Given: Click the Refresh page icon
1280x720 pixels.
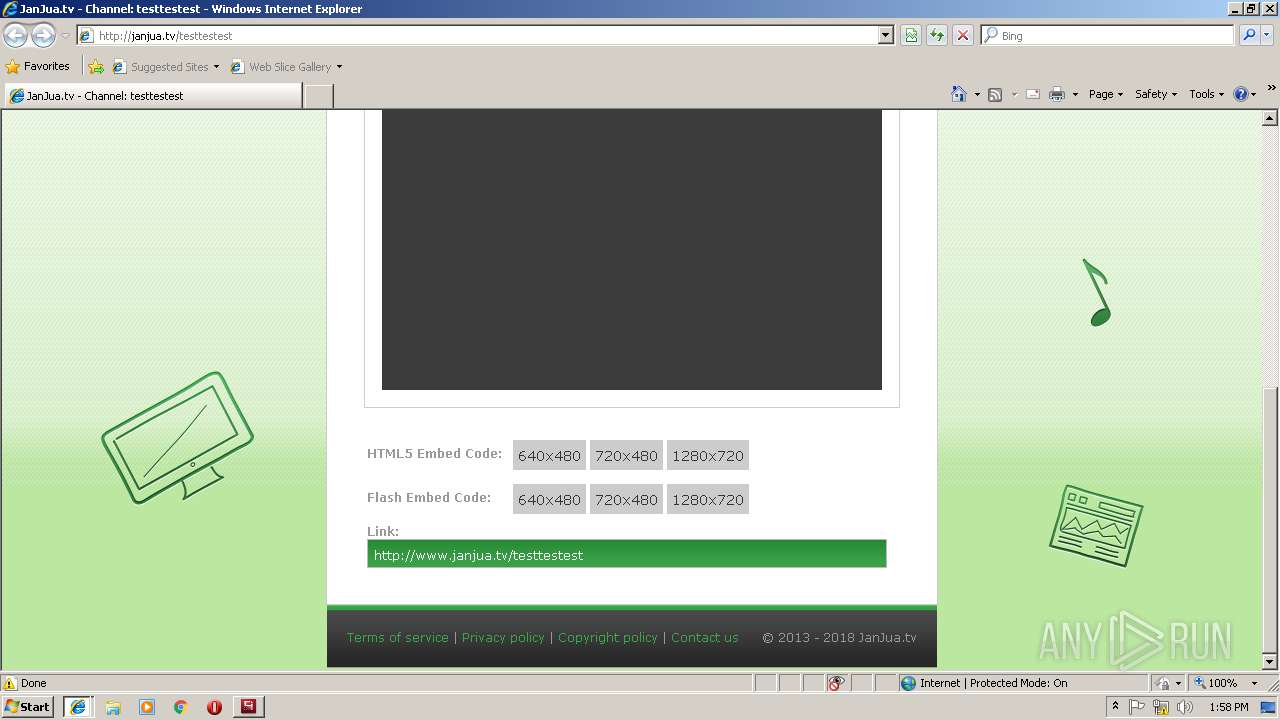Looking at the screenshot, I should (x=937, y=35).
